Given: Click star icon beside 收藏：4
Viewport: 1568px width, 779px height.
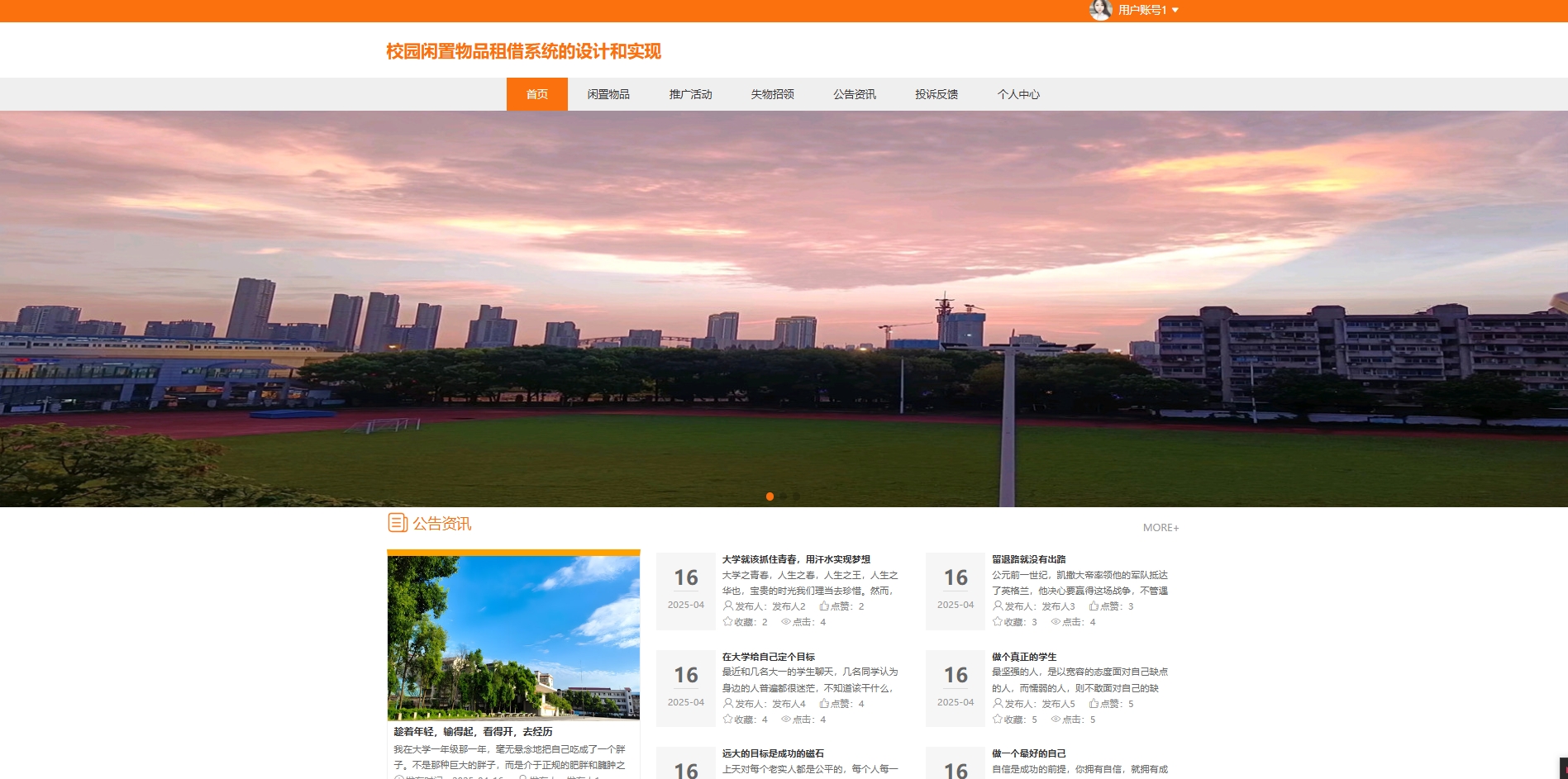Looking at the screenshot, I should pyautogui.click(x=727, y=719).
